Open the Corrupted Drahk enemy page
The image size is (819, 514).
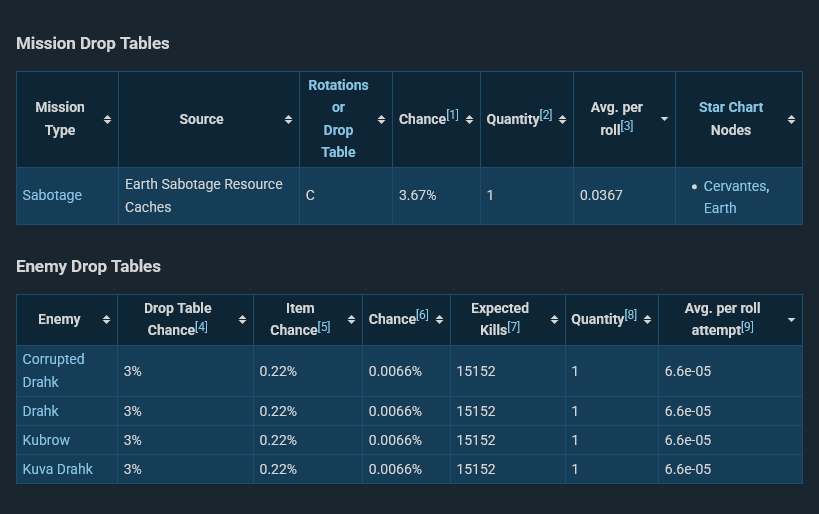53,371
